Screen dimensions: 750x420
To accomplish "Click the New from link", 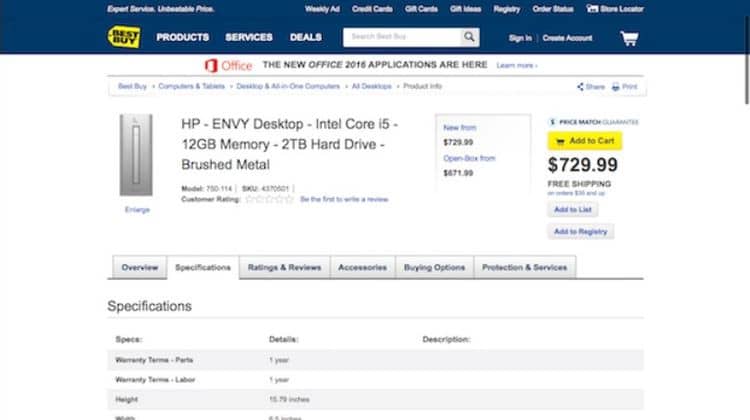I will (x=460, y=128).
